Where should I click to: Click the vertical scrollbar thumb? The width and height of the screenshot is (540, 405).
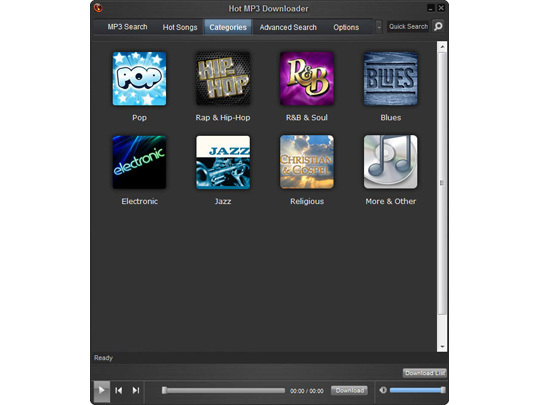tap(442, 183)
